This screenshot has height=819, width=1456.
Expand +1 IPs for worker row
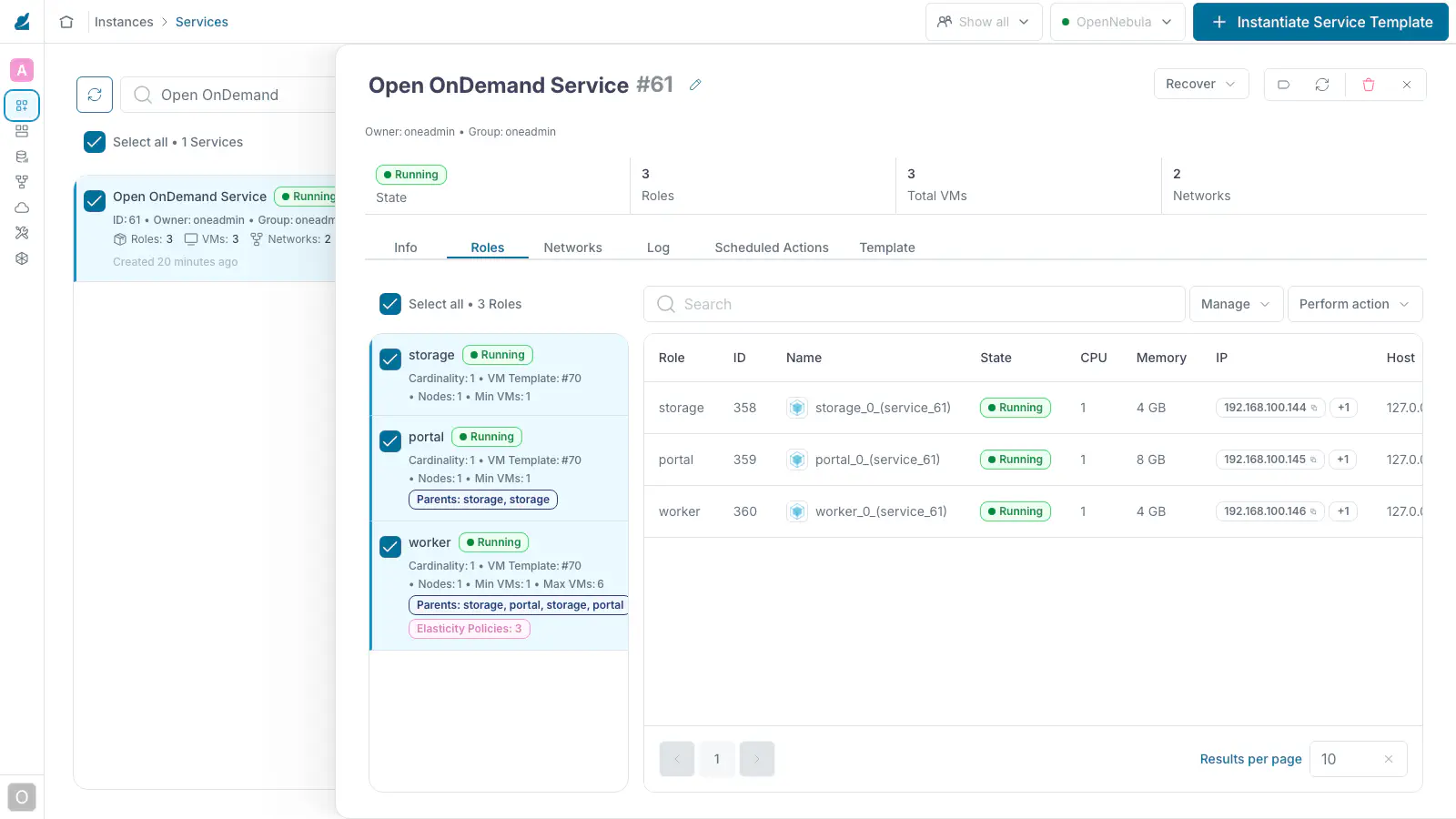click(x=1343, y=511)
